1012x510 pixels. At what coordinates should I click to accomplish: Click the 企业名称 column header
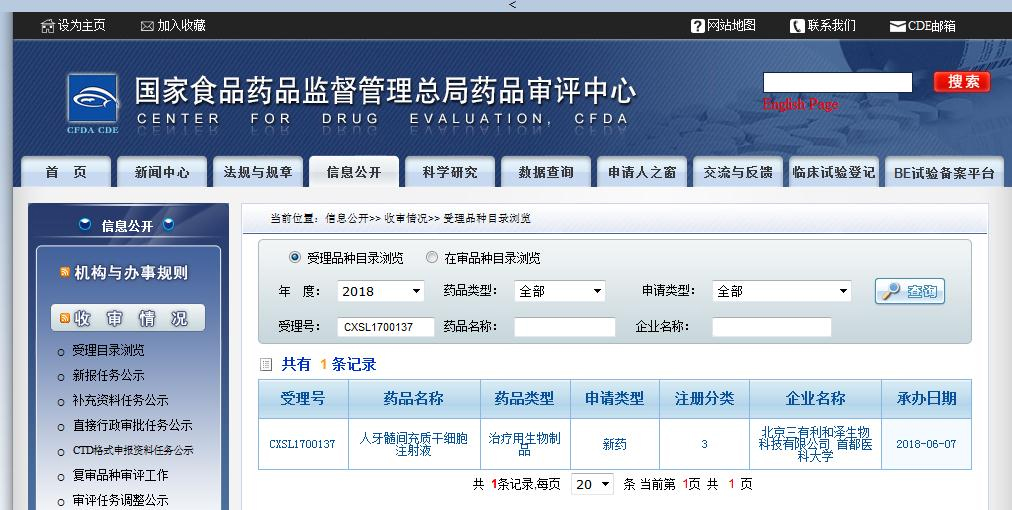[x=815, y=399]
